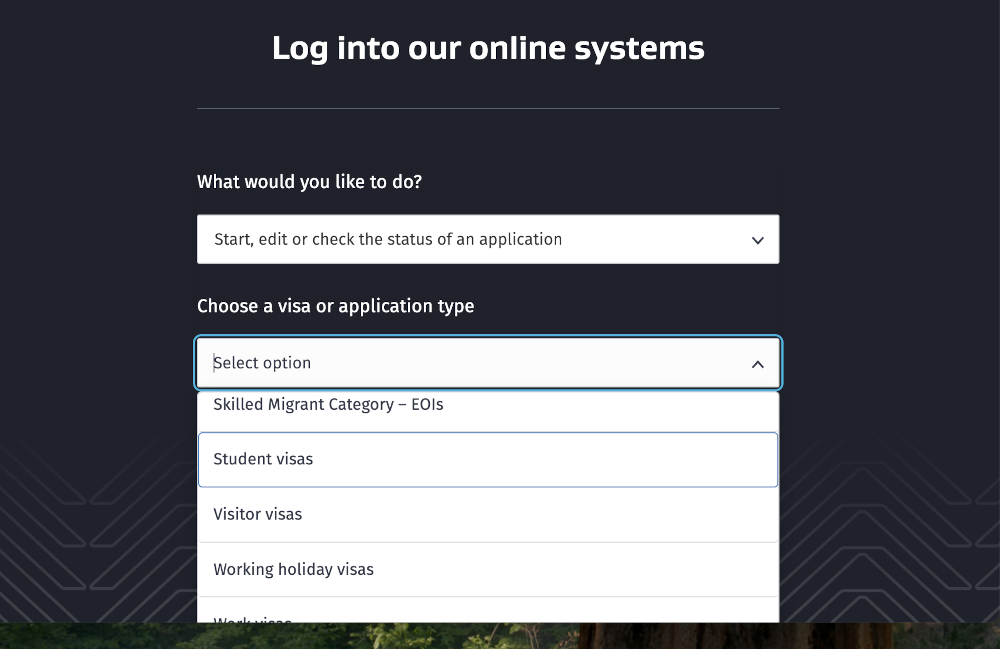The height and width of the screenshot is (649, 1000).
Task: Click the "What would you like to do?" label
Action: (309, 182)
